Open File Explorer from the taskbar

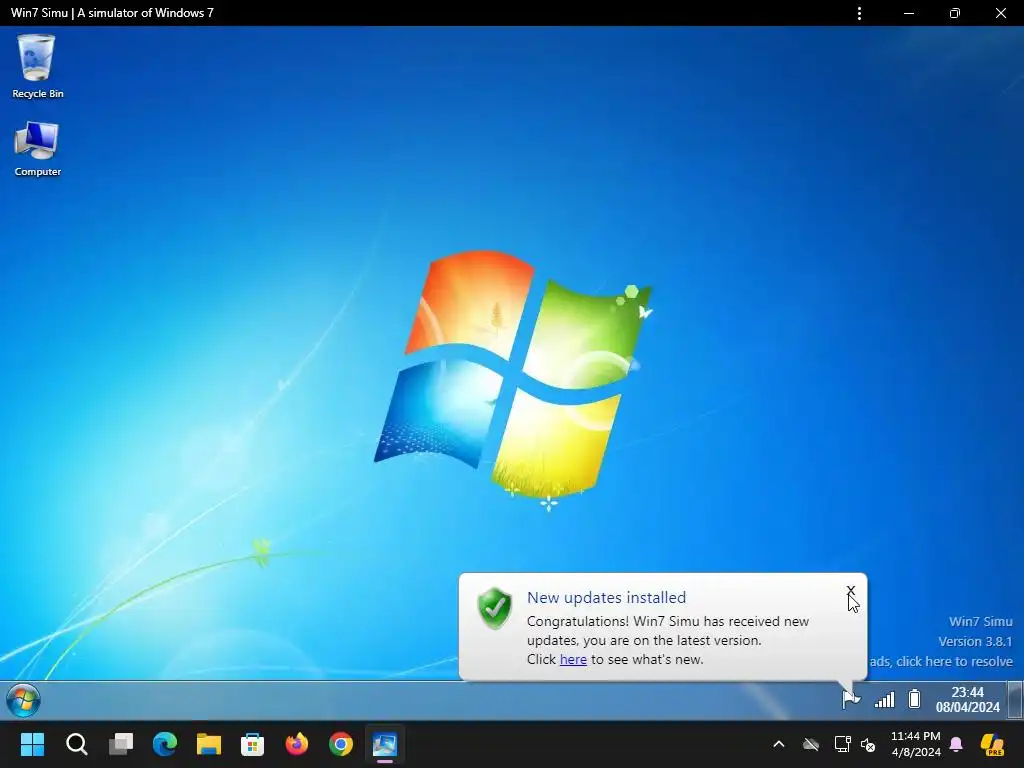point(209,744)
